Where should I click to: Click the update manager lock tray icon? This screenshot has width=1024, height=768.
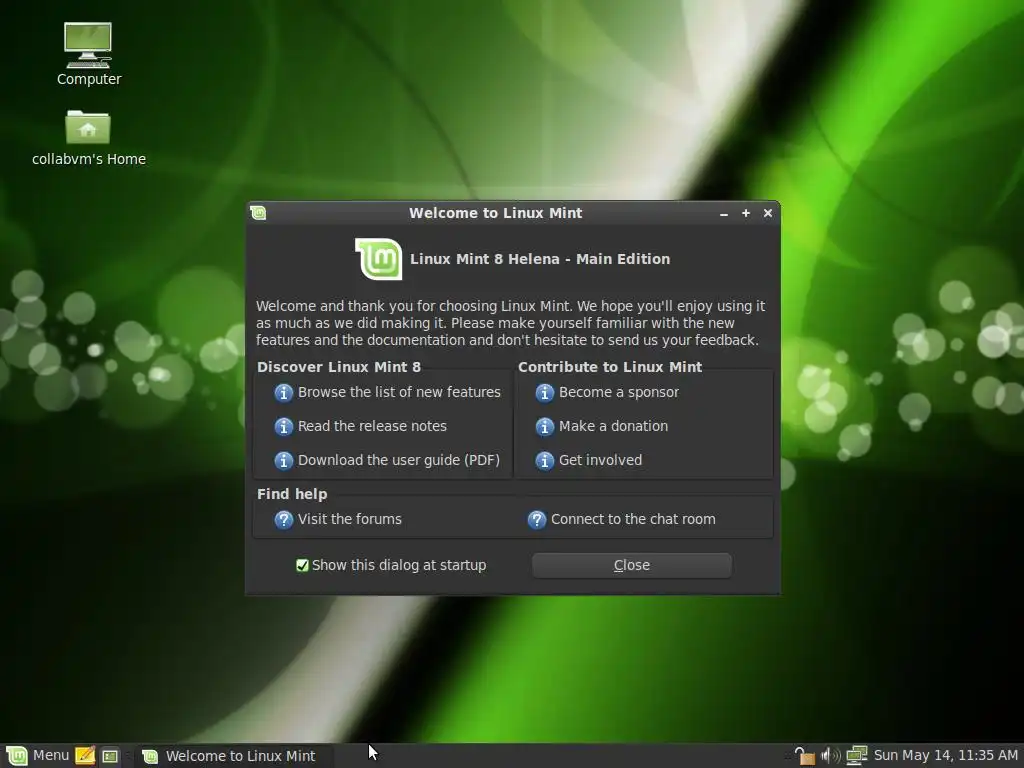pos(805,756)
